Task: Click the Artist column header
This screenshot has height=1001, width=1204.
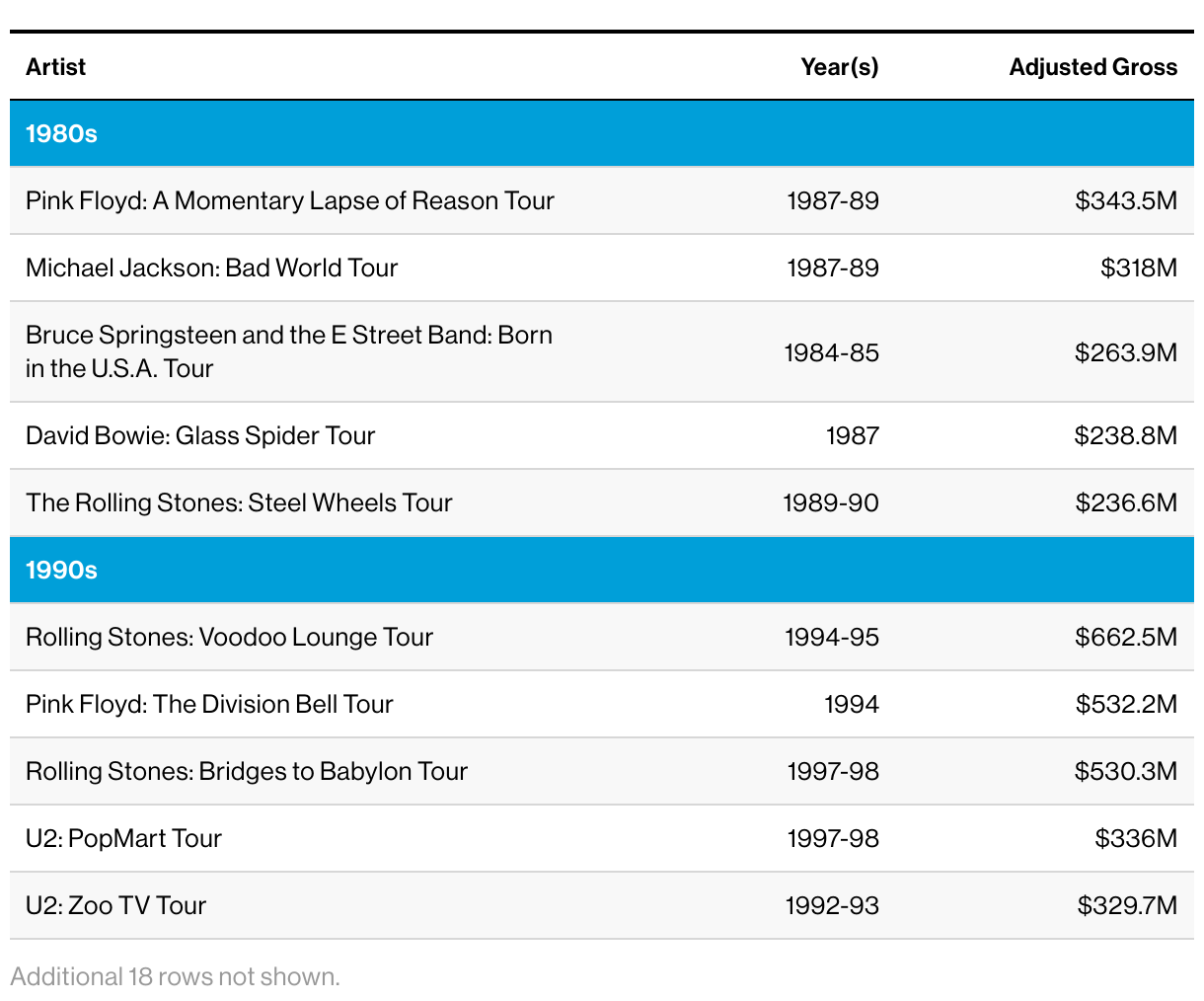Action: coord(55,67)
